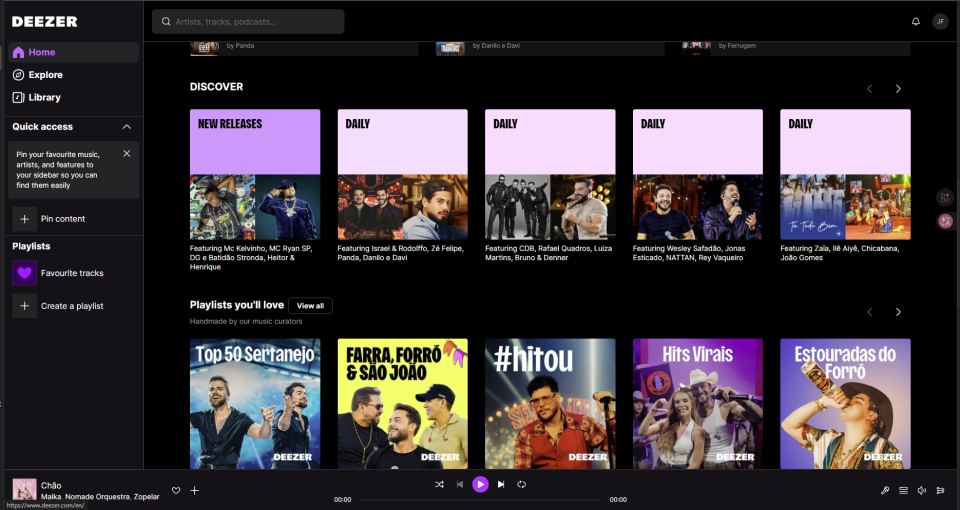Viewport: 960px width, 510px height.
Task: Open Top 50 Sertanejo playlist
Action: tap(255, 404)
